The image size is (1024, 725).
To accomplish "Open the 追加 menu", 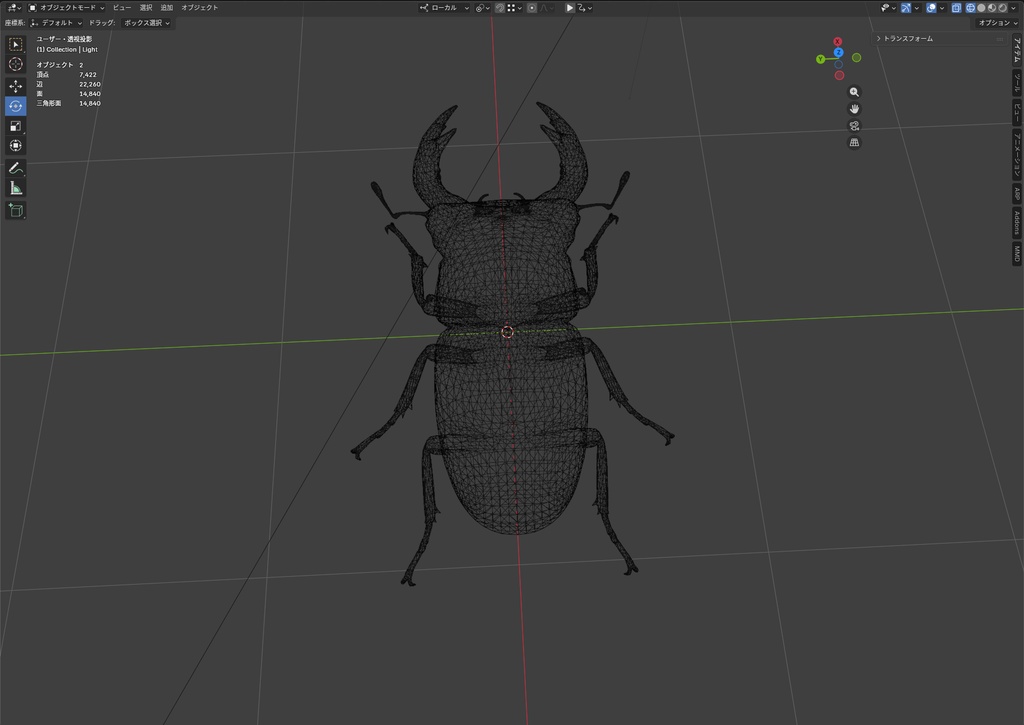I will [167, 8].
